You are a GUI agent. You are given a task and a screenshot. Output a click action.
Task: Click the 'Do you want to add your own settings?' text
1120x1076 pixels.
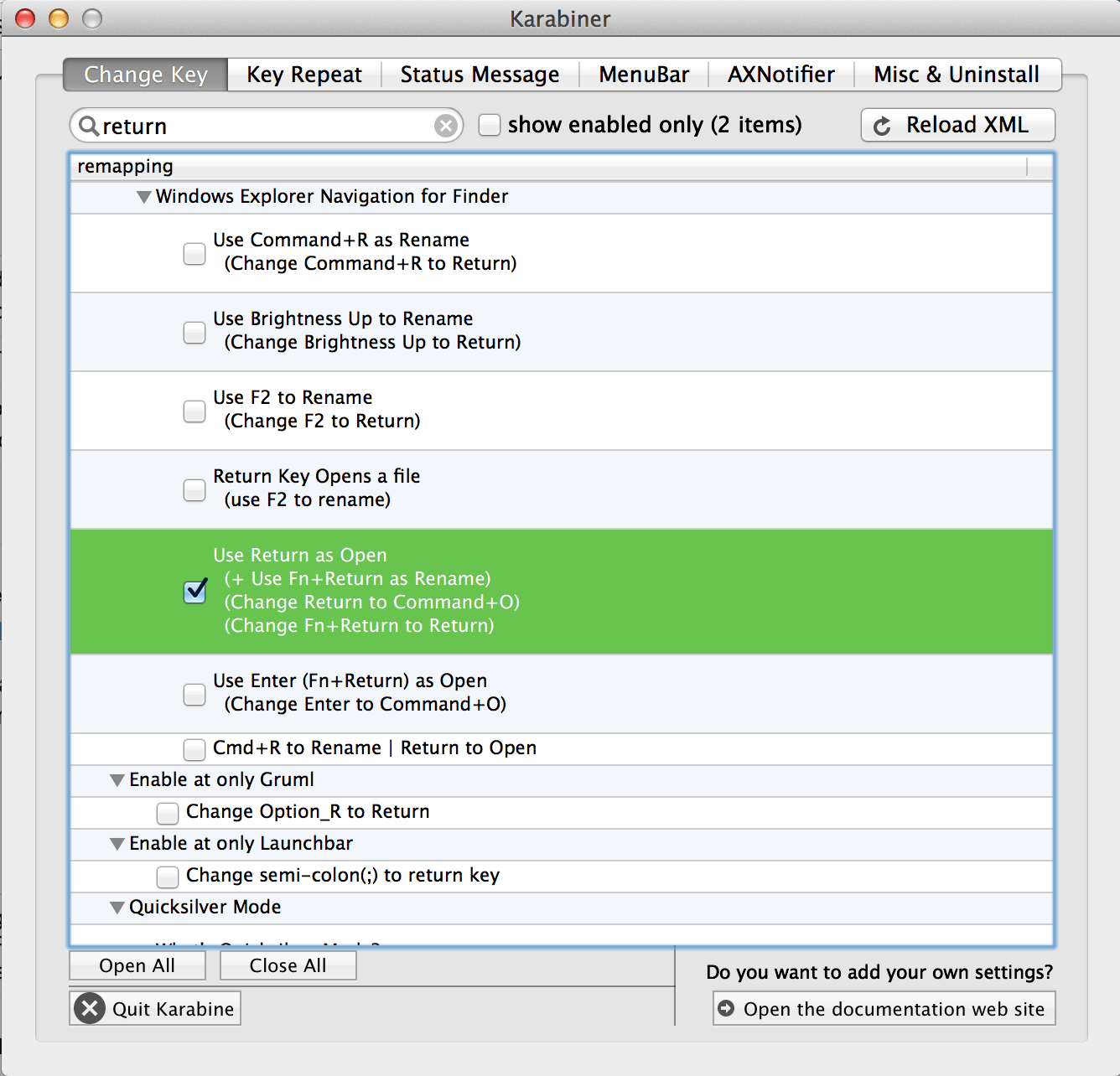[x=879, y=972]
